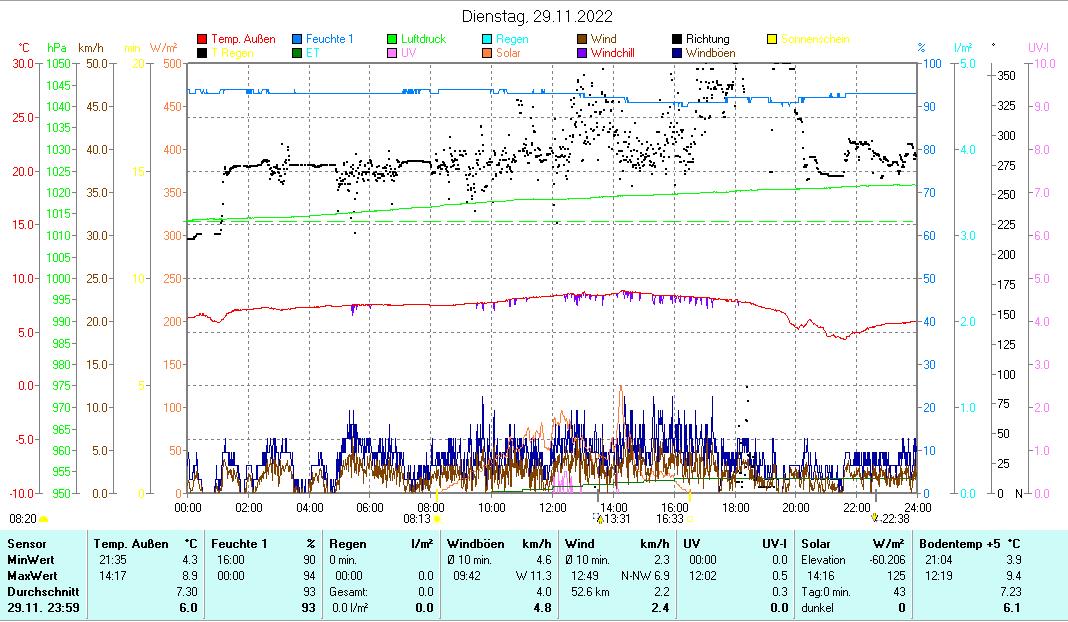Click the blue Feuchte 1 legend square

[297, 40]
